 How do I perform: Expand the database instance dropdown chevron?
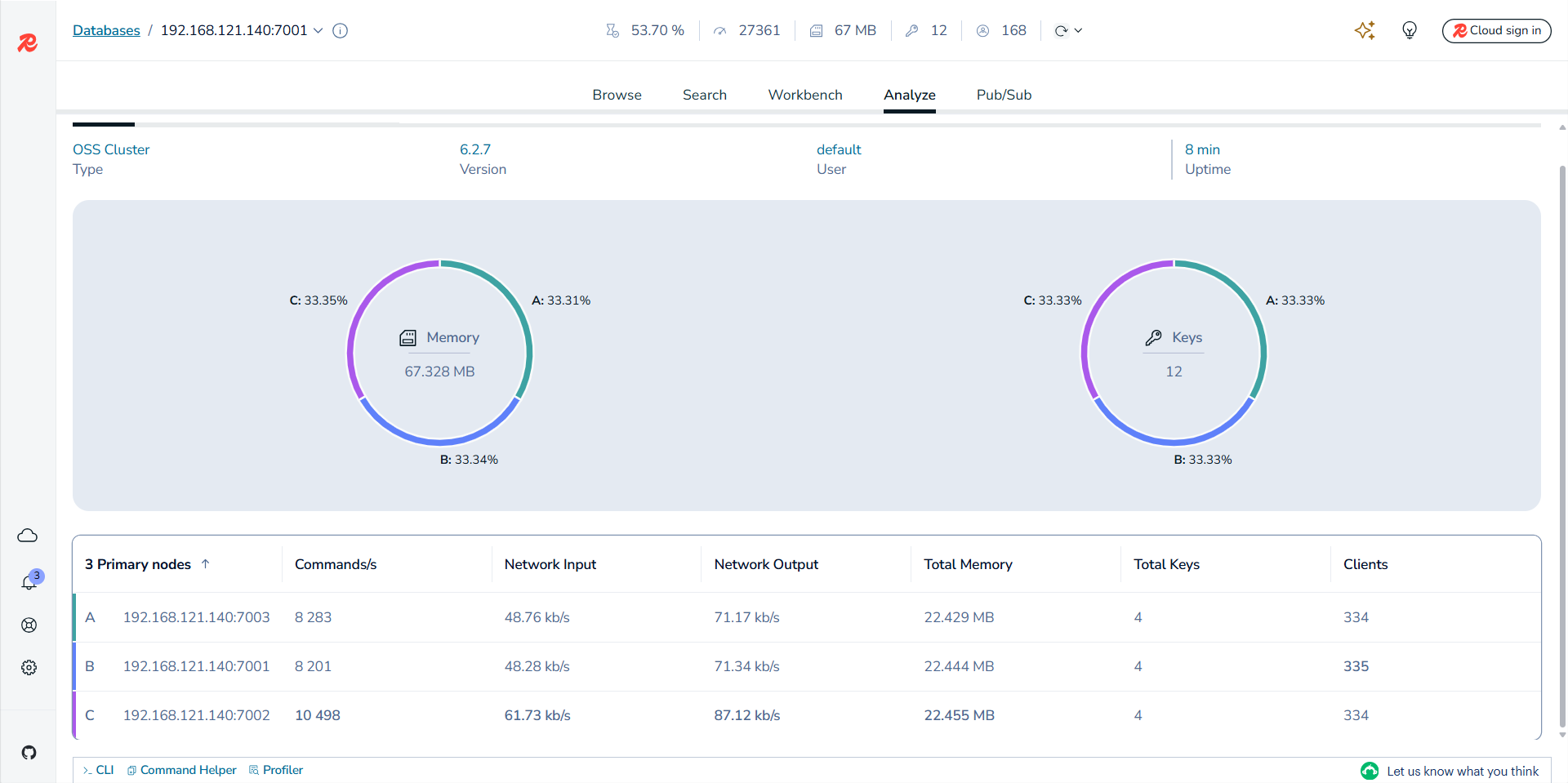[x=318, y=31]
